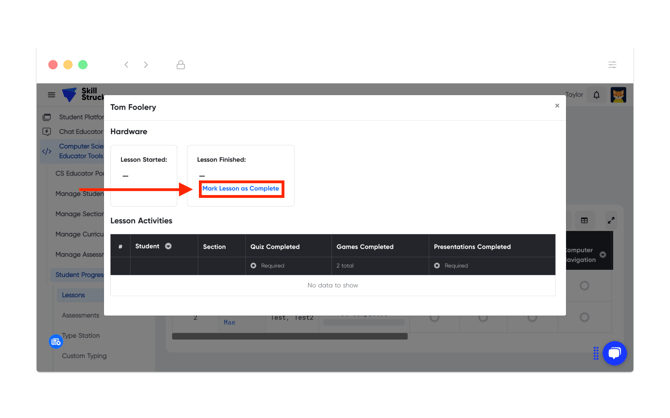Expand the Computer Navigation column arrow
670x418 pixels.
pyautogui.click(x=602, y=255)
